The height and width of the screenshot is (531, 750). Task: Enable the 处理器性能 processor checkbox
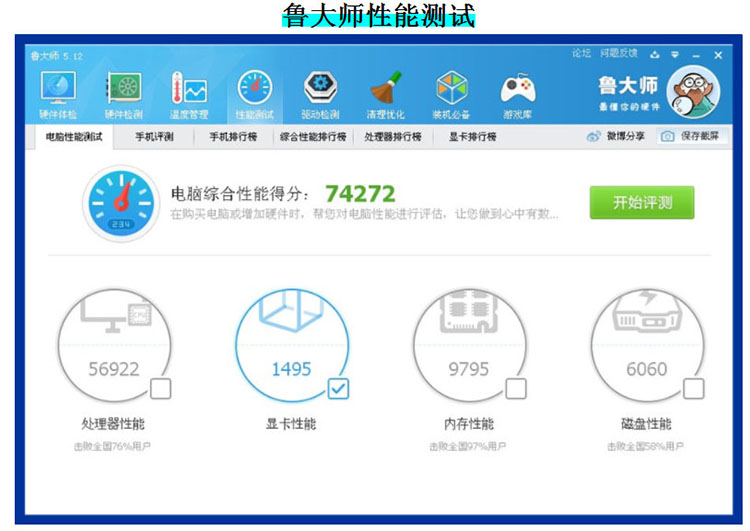point(160,388)
